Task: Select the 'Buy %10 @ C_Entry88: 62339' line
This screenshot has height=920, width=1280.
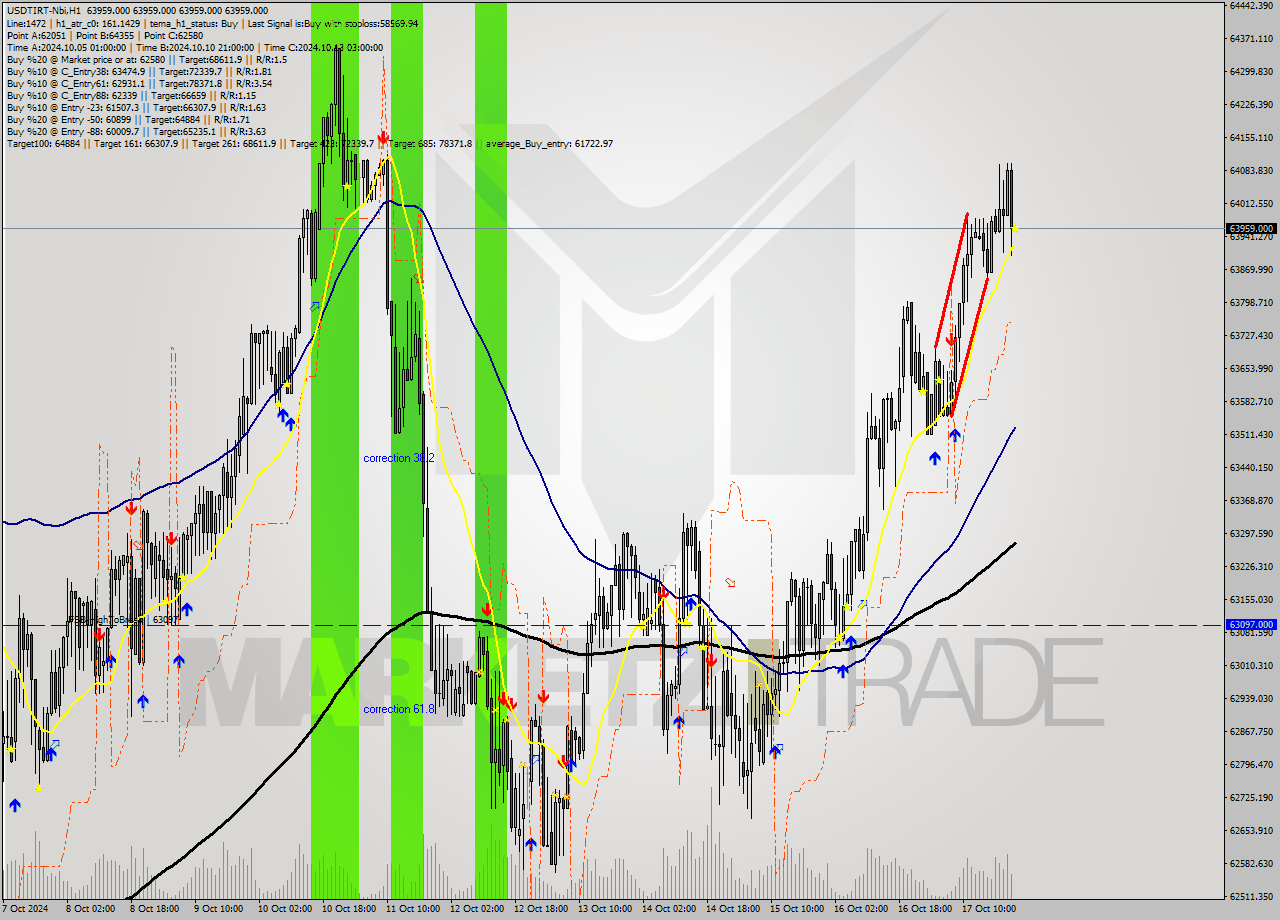Action: (x=133, y=95)
